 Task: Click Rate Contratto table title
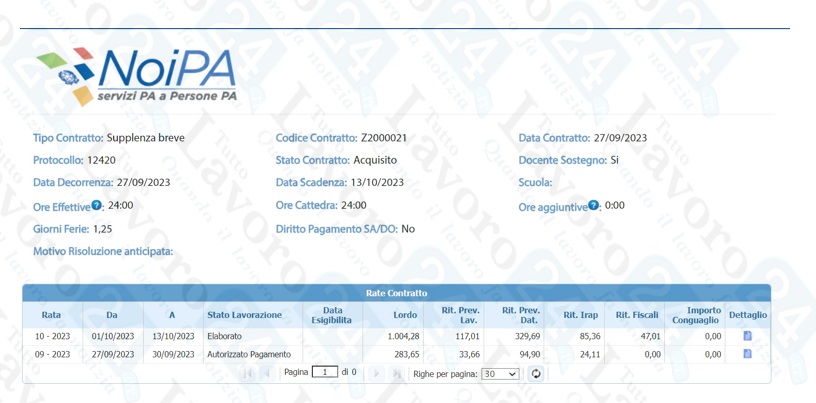(397, 293)
